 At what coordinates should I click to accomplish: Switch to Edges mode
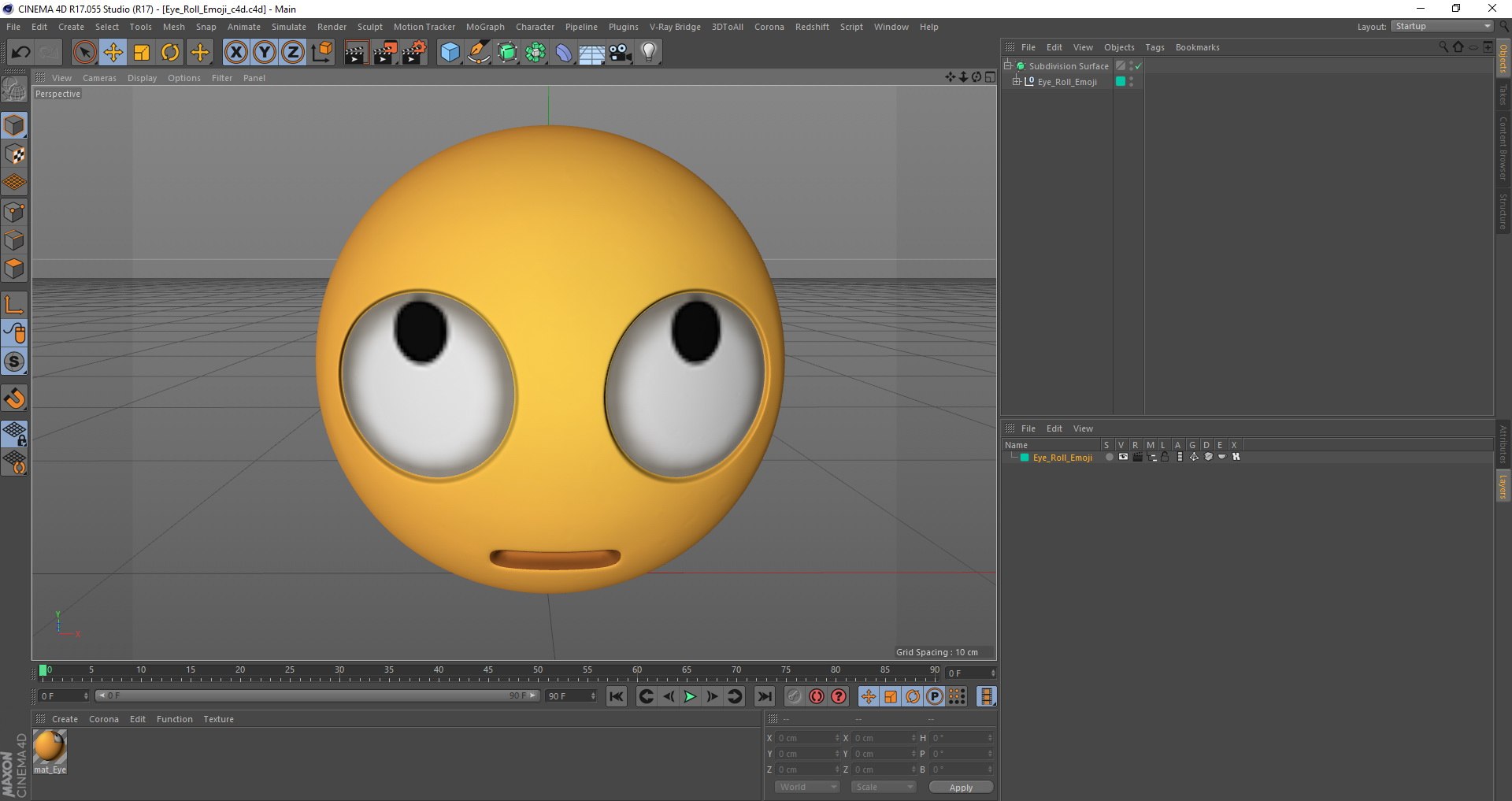[14, 240]
